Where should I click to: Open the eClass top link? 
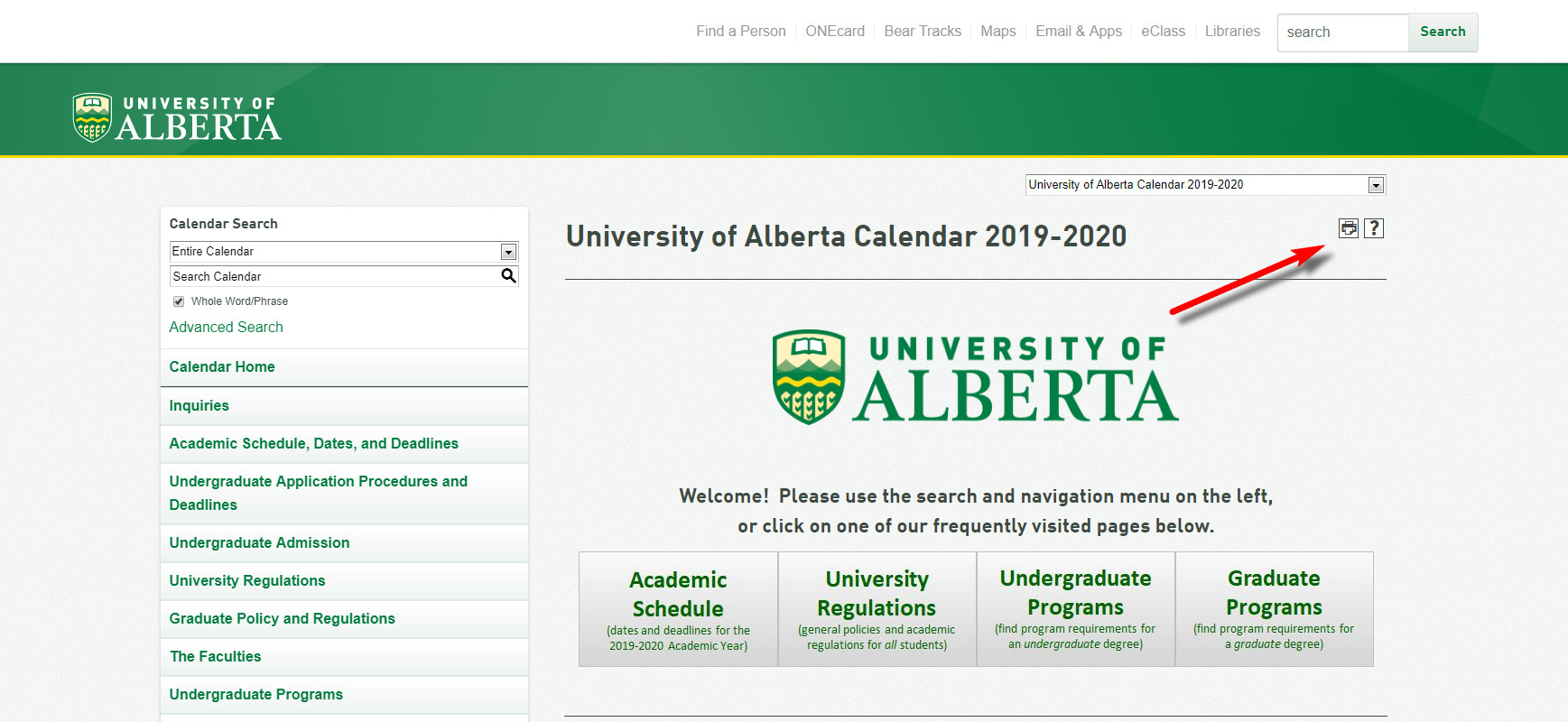point(1163,32)
